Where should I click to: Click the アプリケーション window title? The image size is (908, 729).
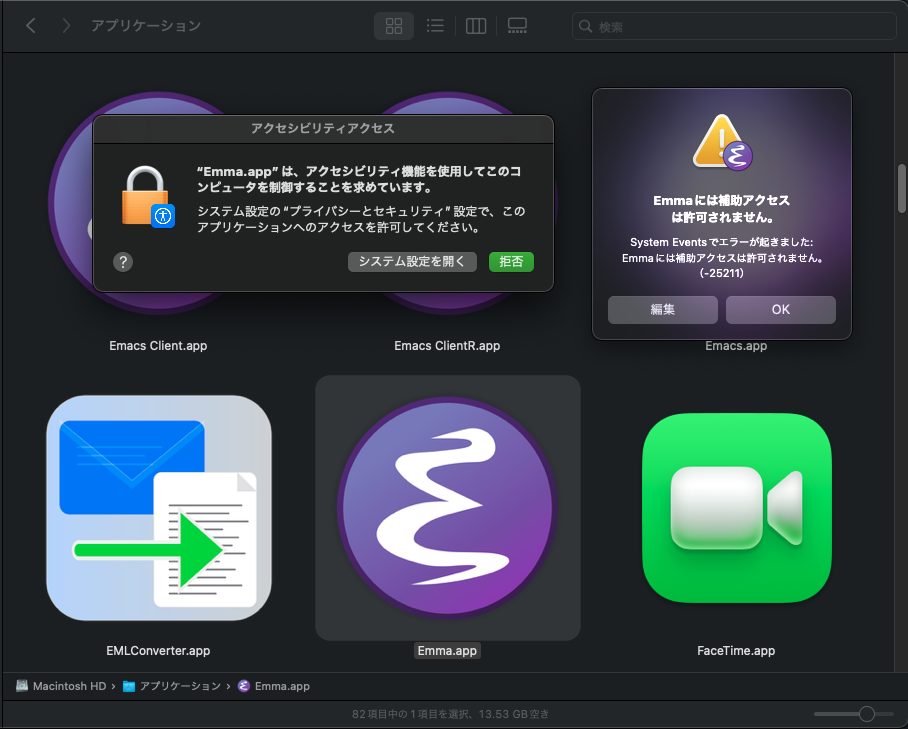click(x=145, y=25)
